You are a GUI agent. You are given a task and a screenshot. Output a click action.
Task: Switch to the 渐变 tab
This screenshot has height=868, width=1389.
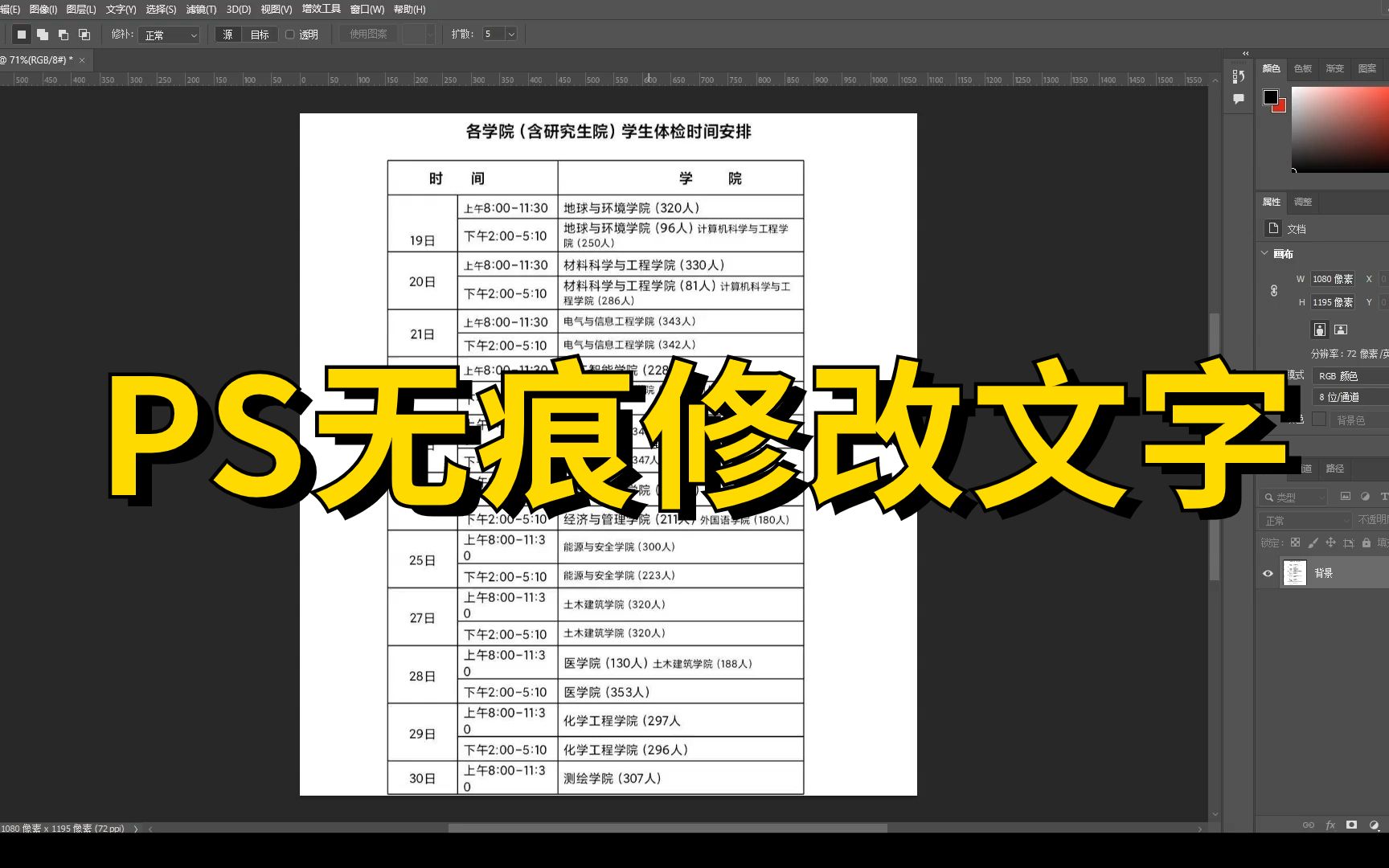tap(1335, 68)
